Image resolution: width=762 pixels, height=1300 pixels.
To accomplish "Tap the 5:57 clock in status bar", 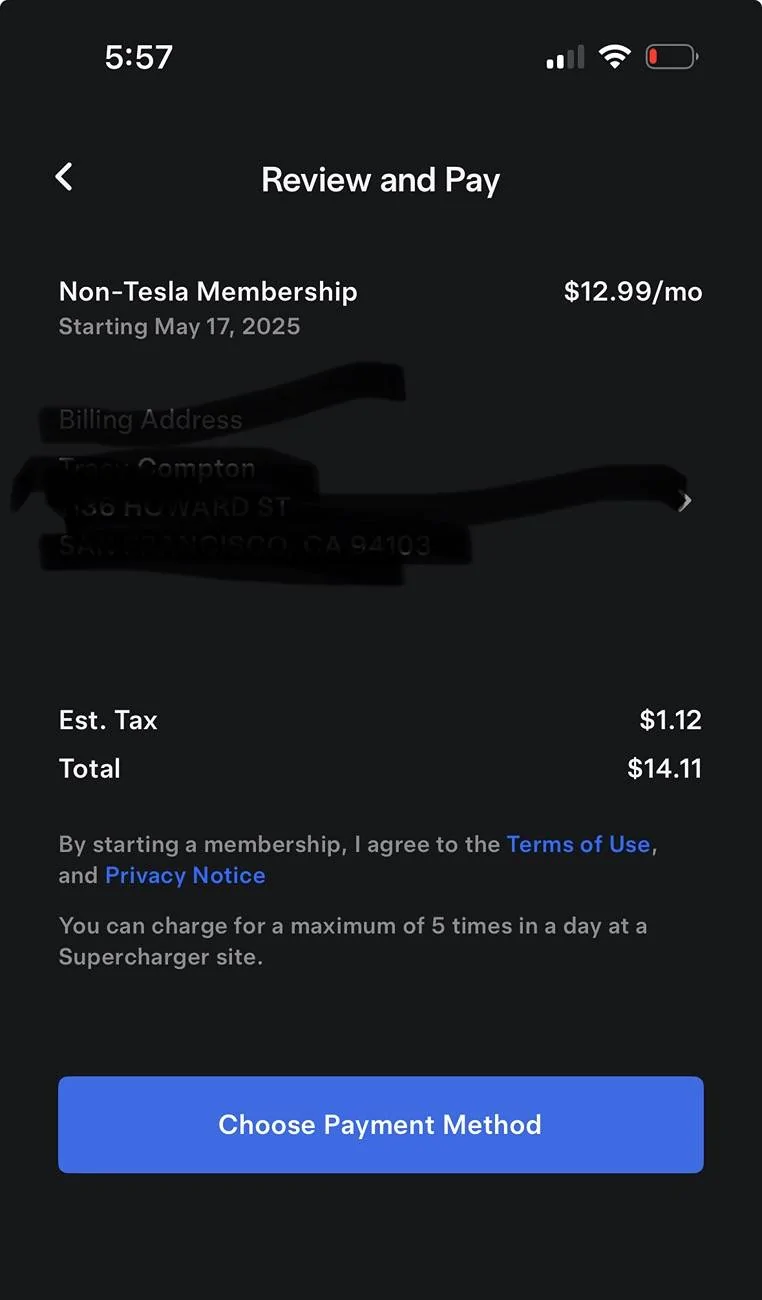I will click(138, 57).
